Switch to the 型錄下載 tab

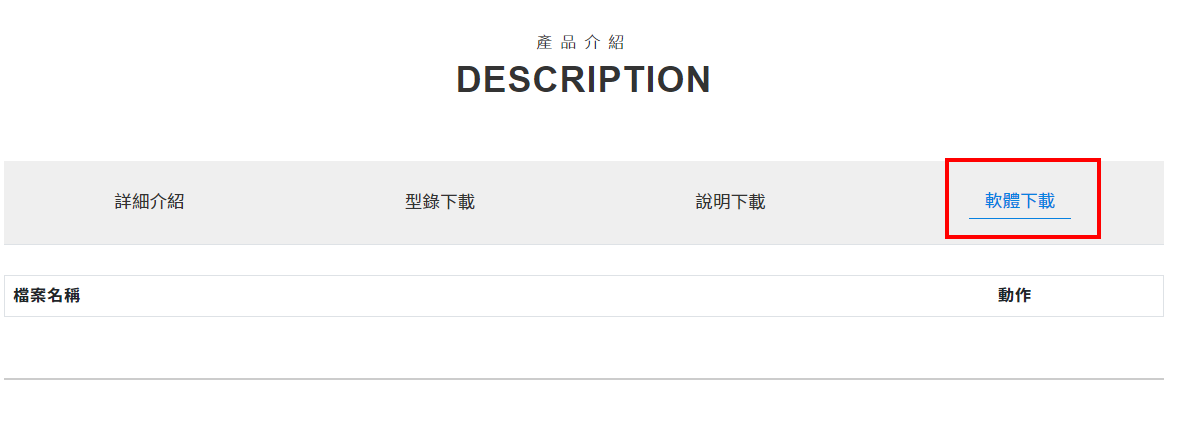tap(439, 202)
